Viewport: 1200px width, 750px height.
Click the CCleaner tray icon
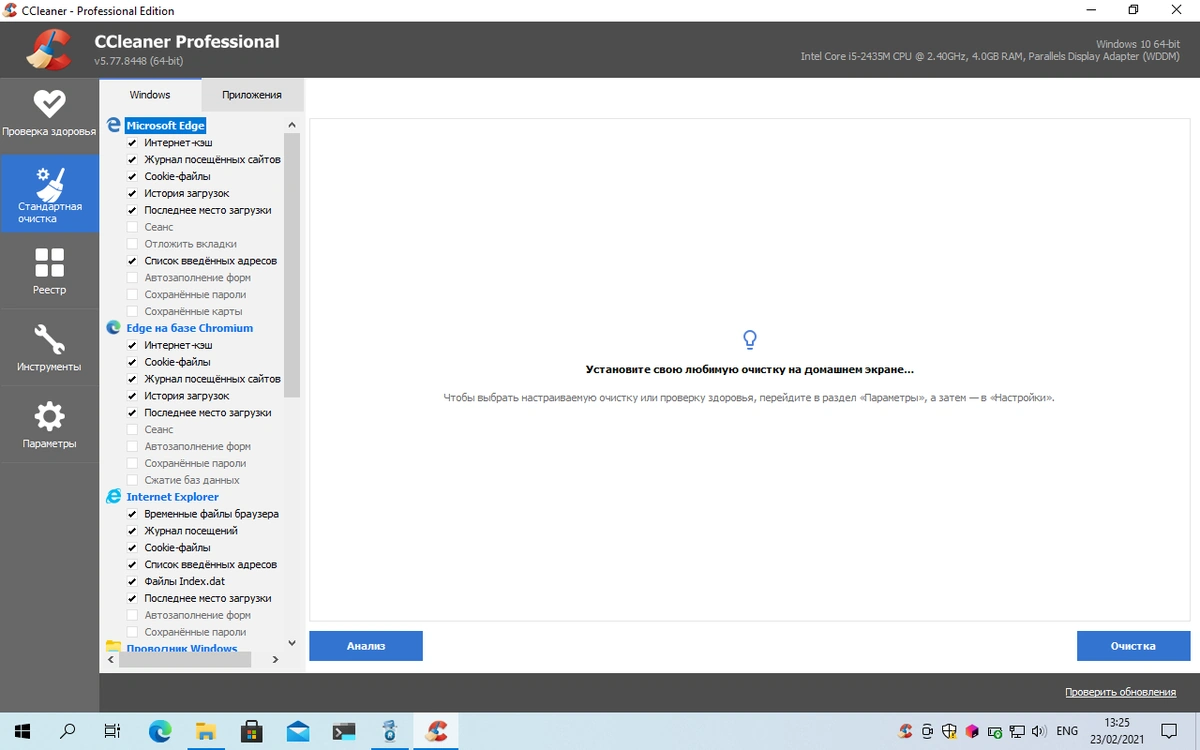905,731
